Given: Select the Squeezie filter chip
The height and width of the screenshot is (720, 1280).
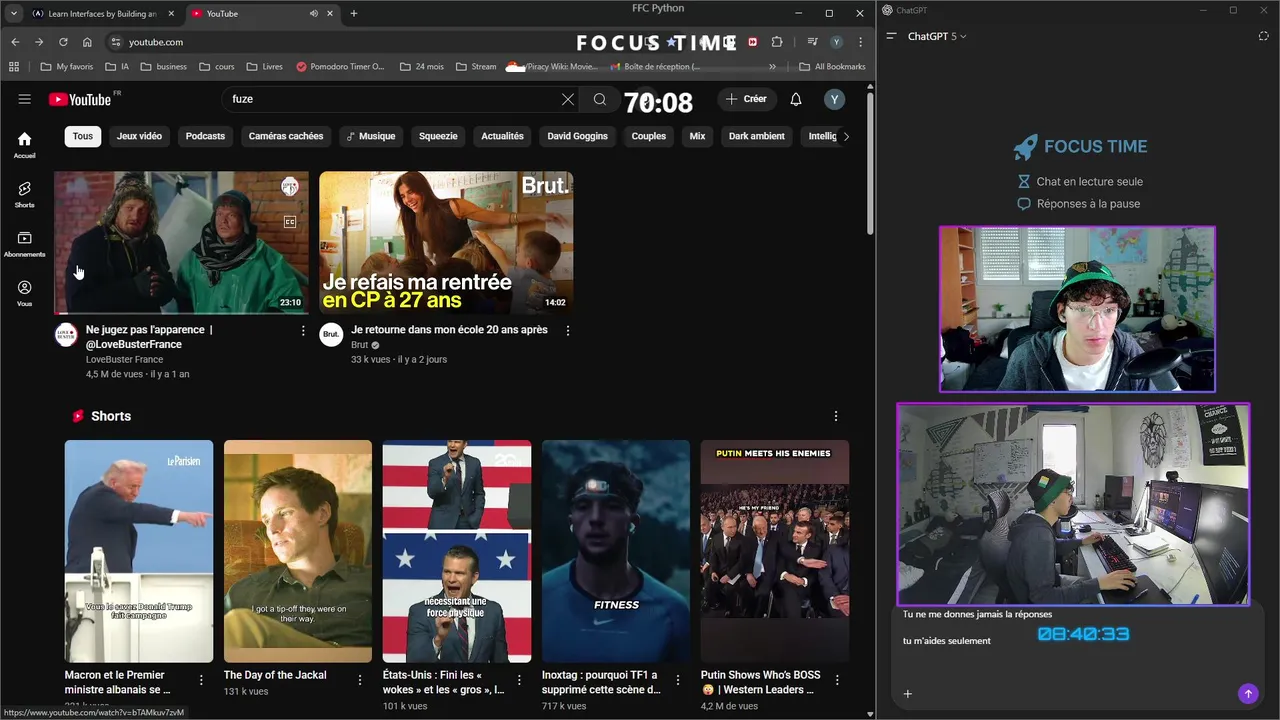Looking at the screenshot, I should click(438, 136).
